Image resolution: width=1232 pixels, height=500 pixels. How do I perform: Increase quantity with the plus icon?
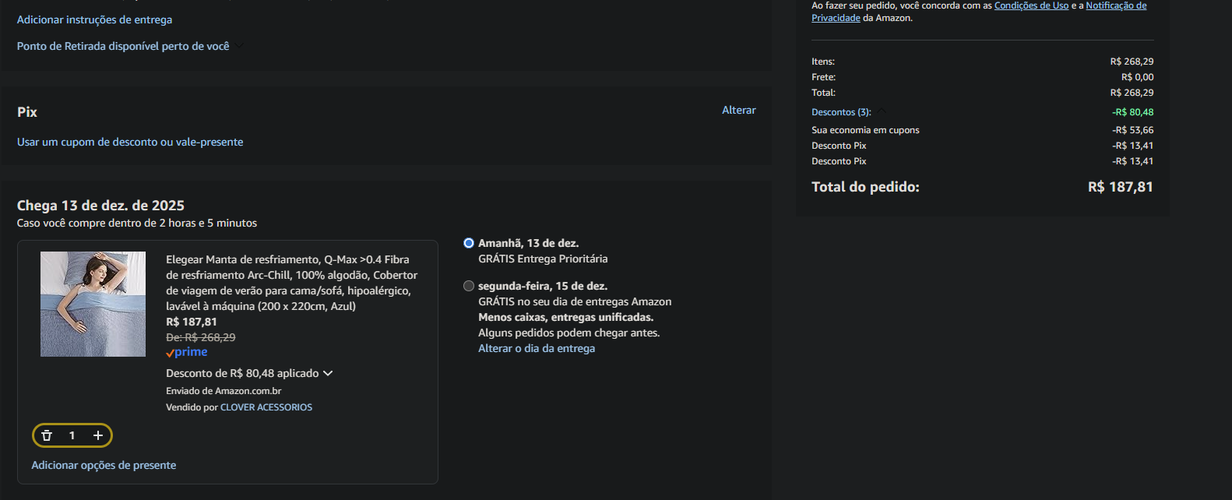click(x=98, y=435)
